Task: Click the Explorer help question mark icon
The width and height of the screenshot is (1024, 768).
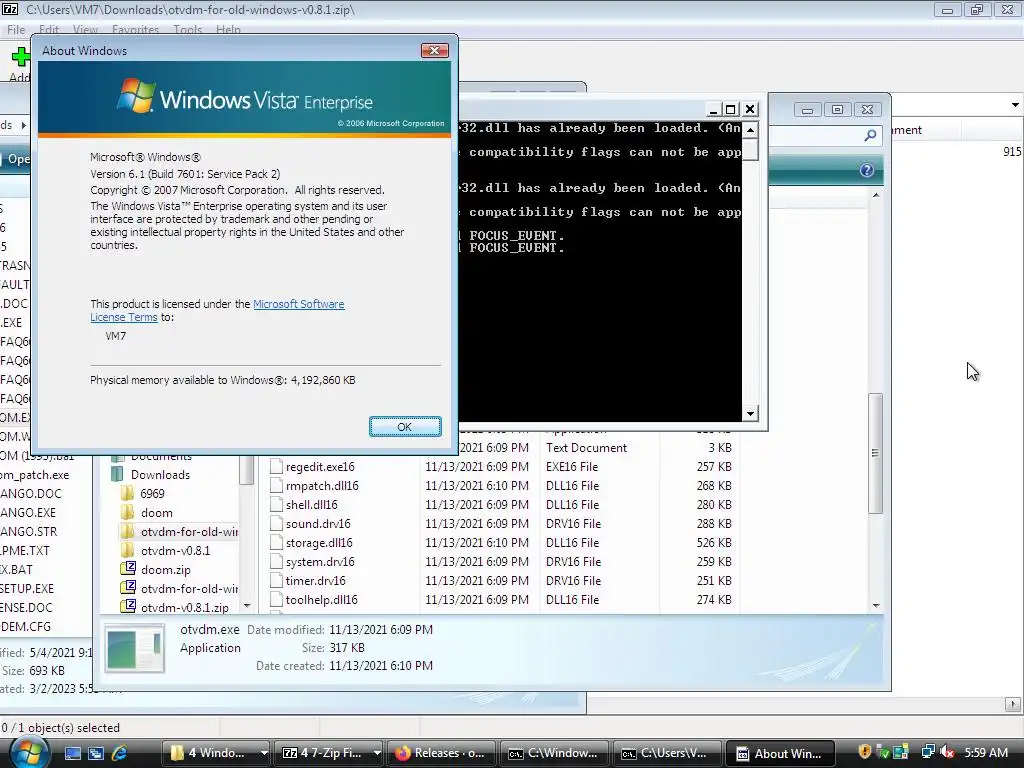Action: [x=867, y=170]
